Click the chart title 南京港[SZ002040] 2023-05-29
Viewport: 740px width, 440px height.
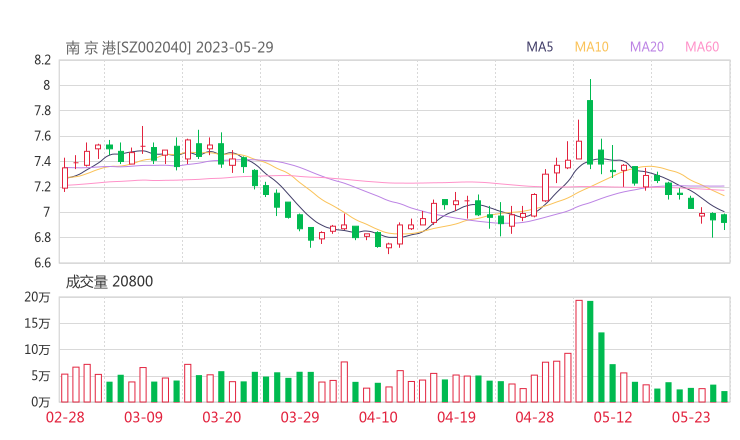tap(169, 48)
